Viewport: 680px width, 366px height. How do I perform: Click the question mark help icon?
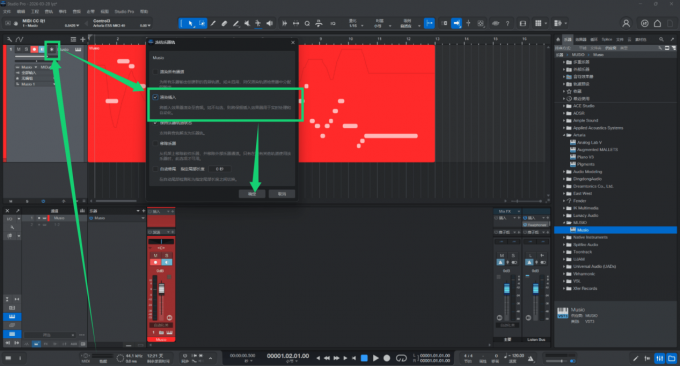tap(507, 23)
